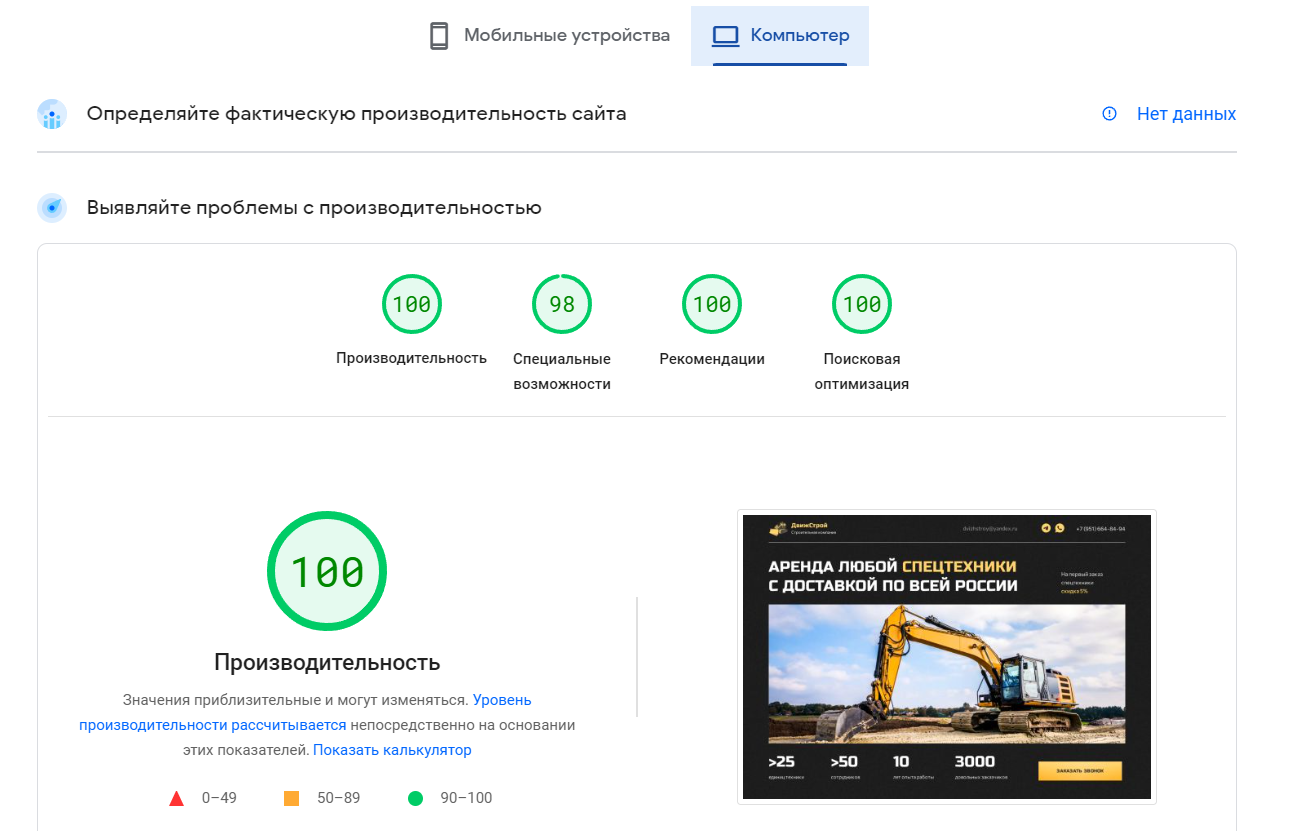Open the Нет данных link
Screen dimensions: 1296x831
(1186, 114)
